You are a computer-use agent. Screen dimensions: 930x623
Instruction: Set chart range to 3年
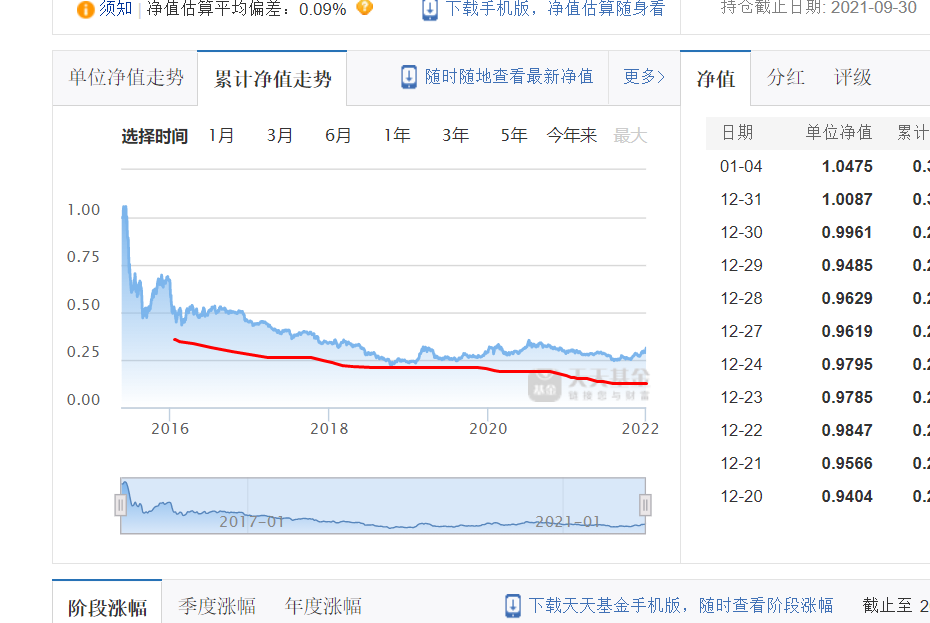click(456, 135)
